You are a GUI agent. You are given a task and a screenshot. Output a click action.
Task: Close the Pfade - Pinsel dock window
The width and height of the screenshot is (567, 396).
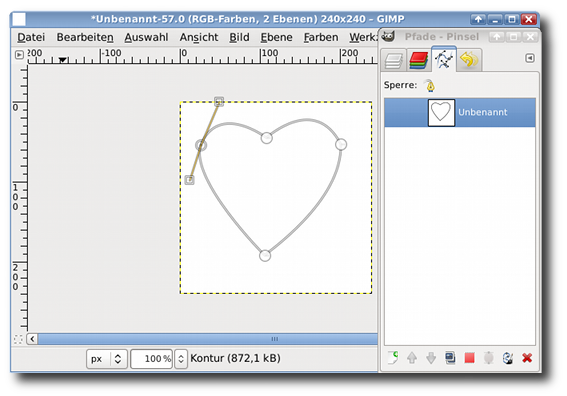point(530,37)
